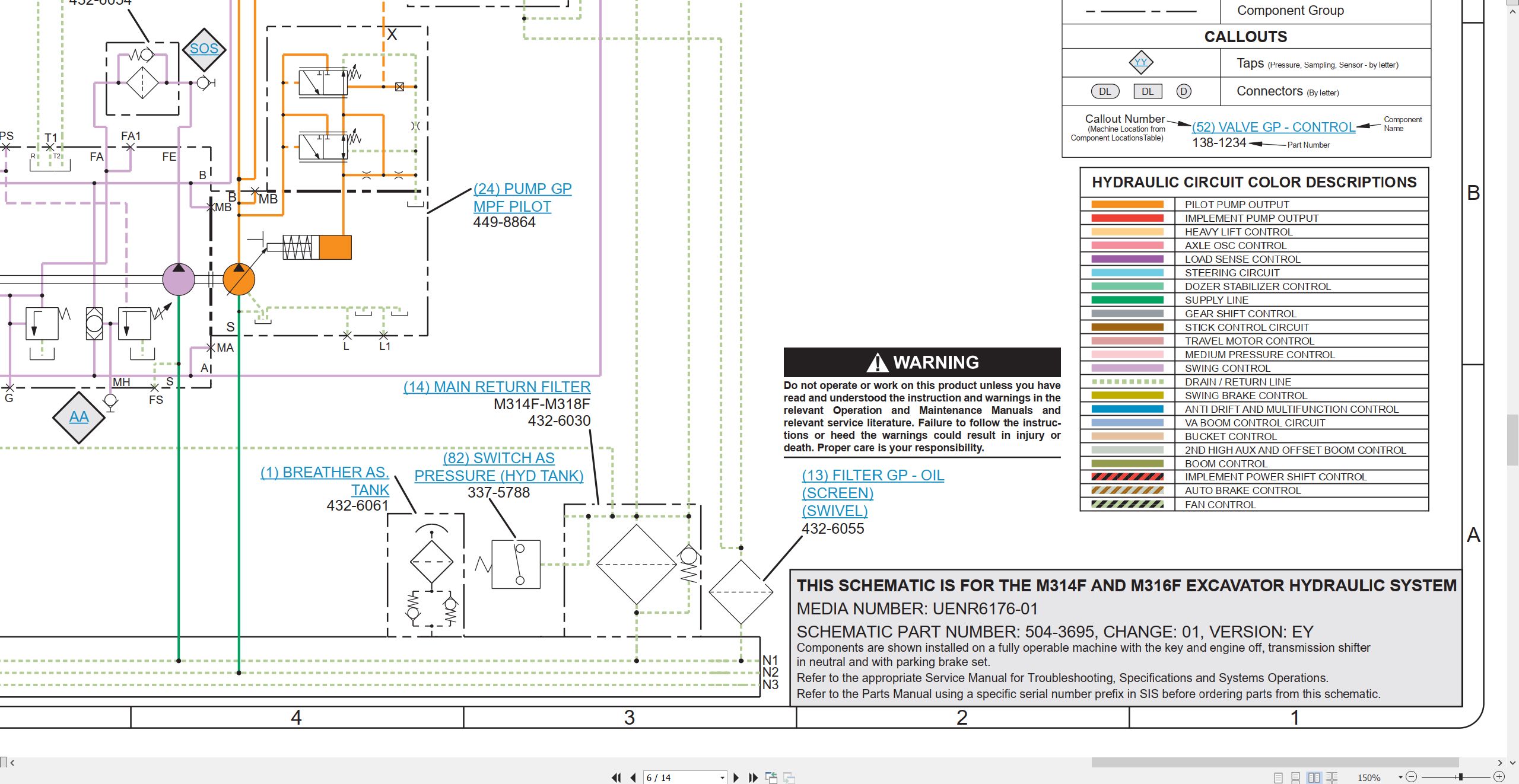Click the zoom slider handle

pyautogui.click(x=1461, y=777)
